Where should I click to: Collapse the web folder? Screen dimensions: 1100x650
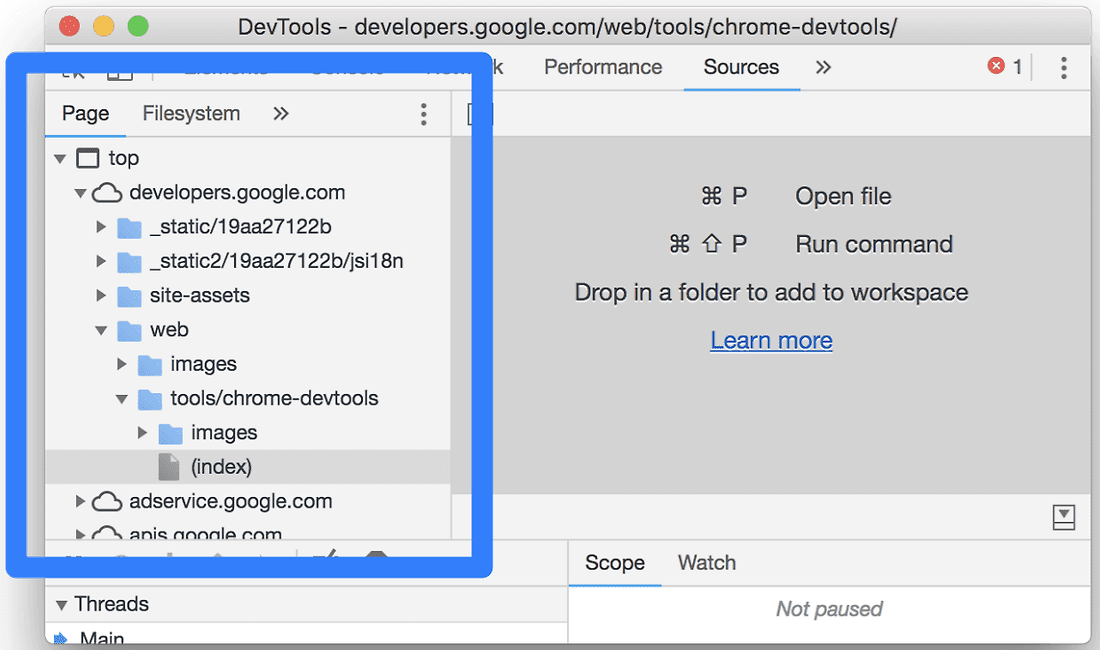(x=101, y=330)
